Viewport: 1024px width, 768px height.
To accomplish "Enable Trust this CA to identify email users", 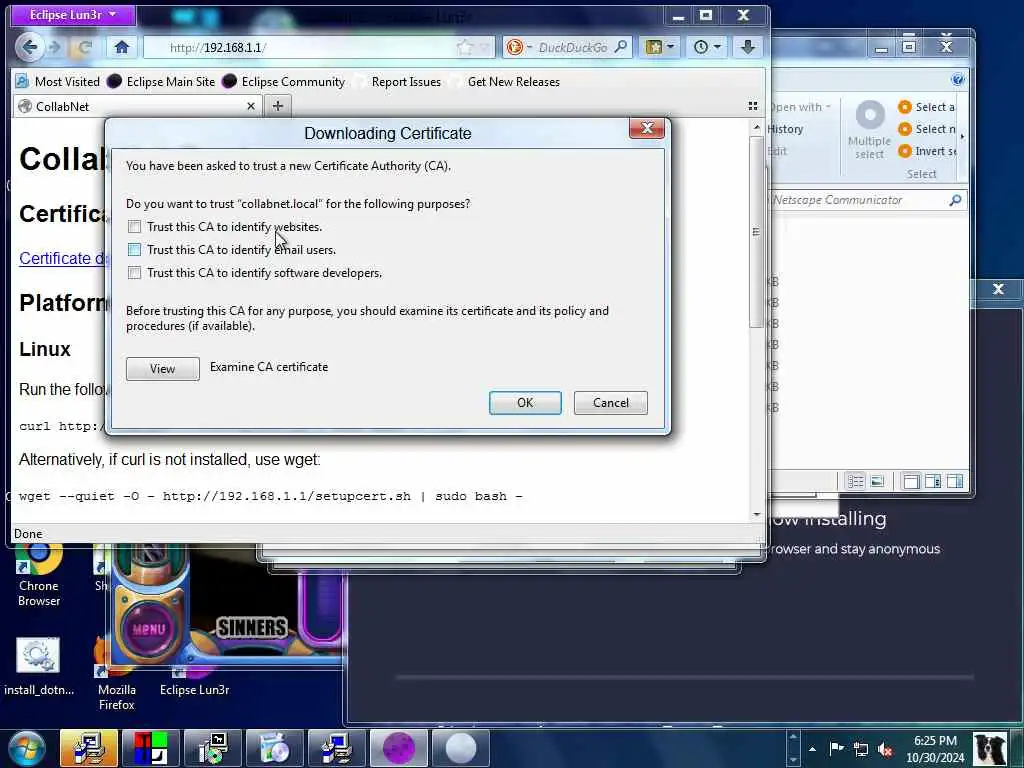I will coord(134,249).
